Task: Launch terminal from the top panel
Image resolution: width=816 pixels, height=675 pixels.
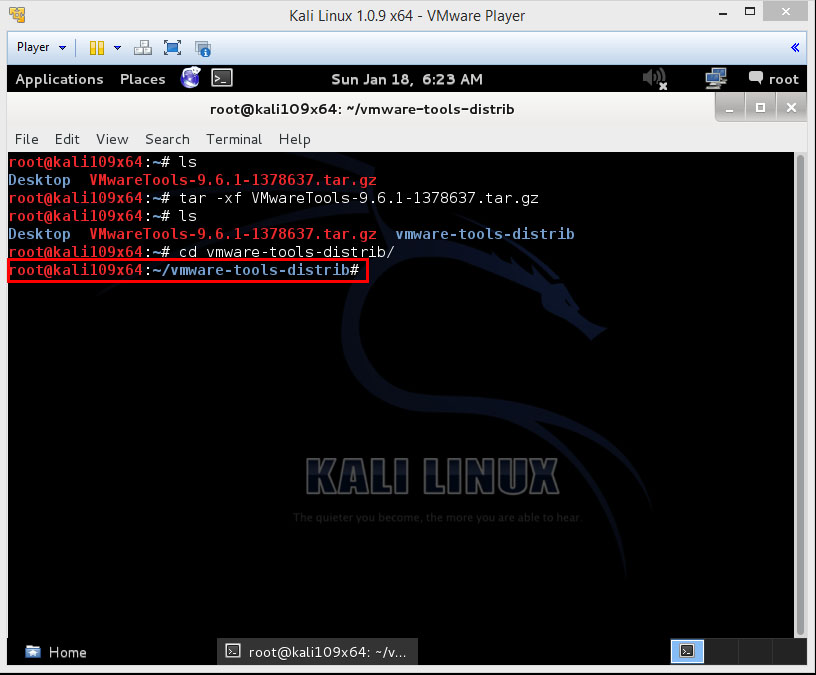Action: pyautogui.click(x=222, y=78)
